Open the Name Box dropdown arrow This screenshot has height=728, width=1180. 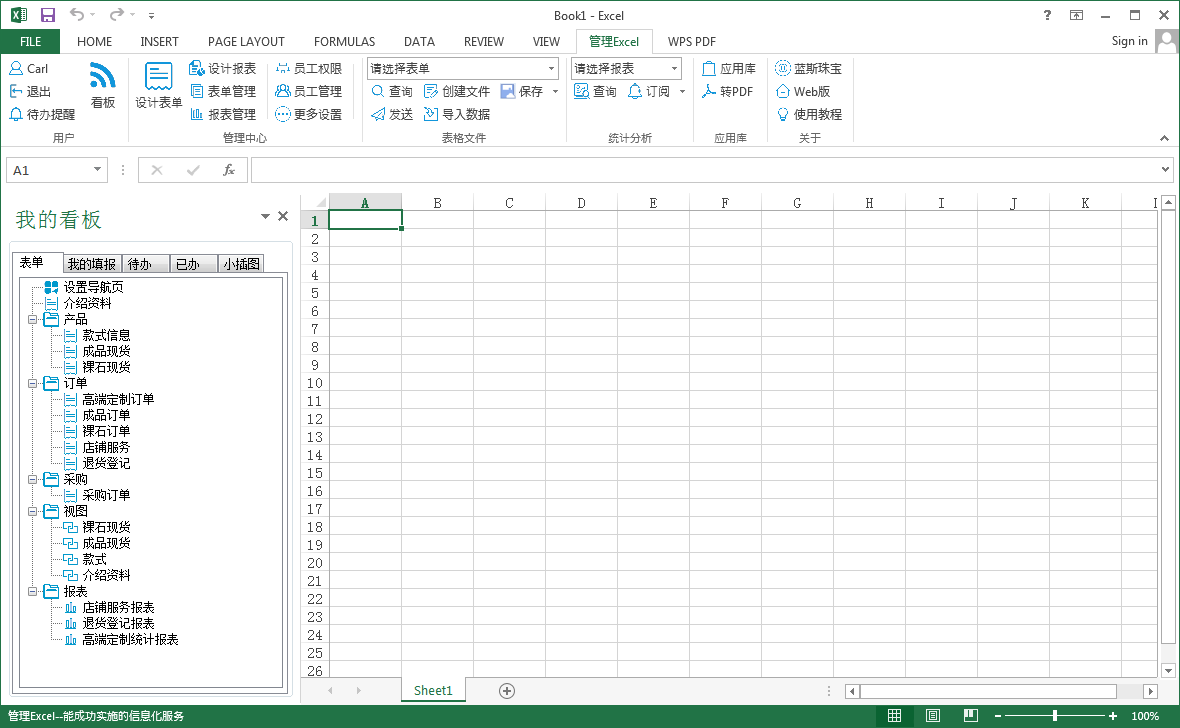[97, 169]
